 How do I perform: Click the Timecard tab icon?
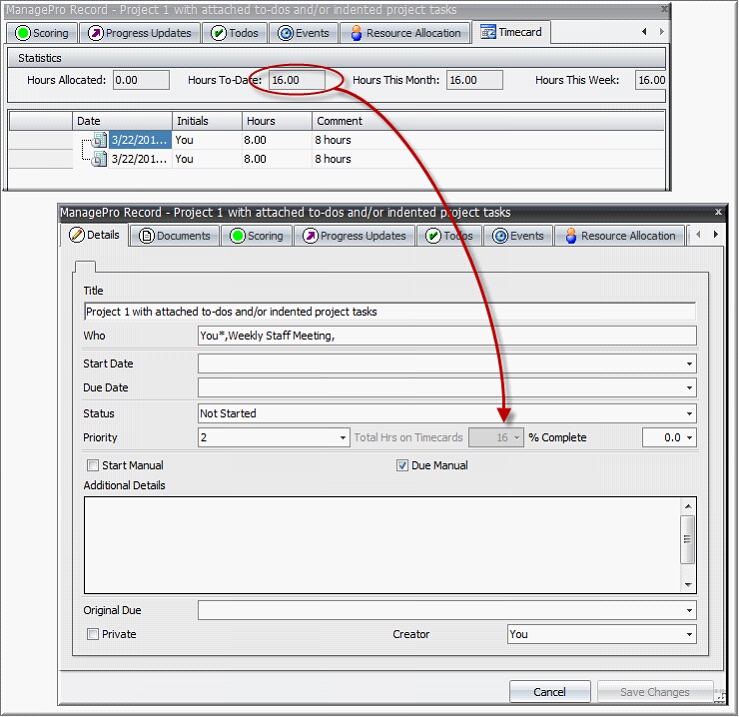coord(488,32)
